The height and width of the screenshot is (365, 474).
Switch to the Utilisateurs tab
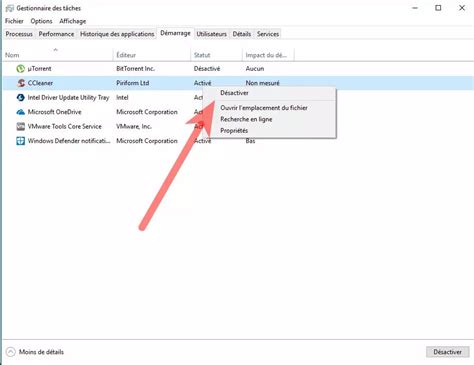[211, 34]
